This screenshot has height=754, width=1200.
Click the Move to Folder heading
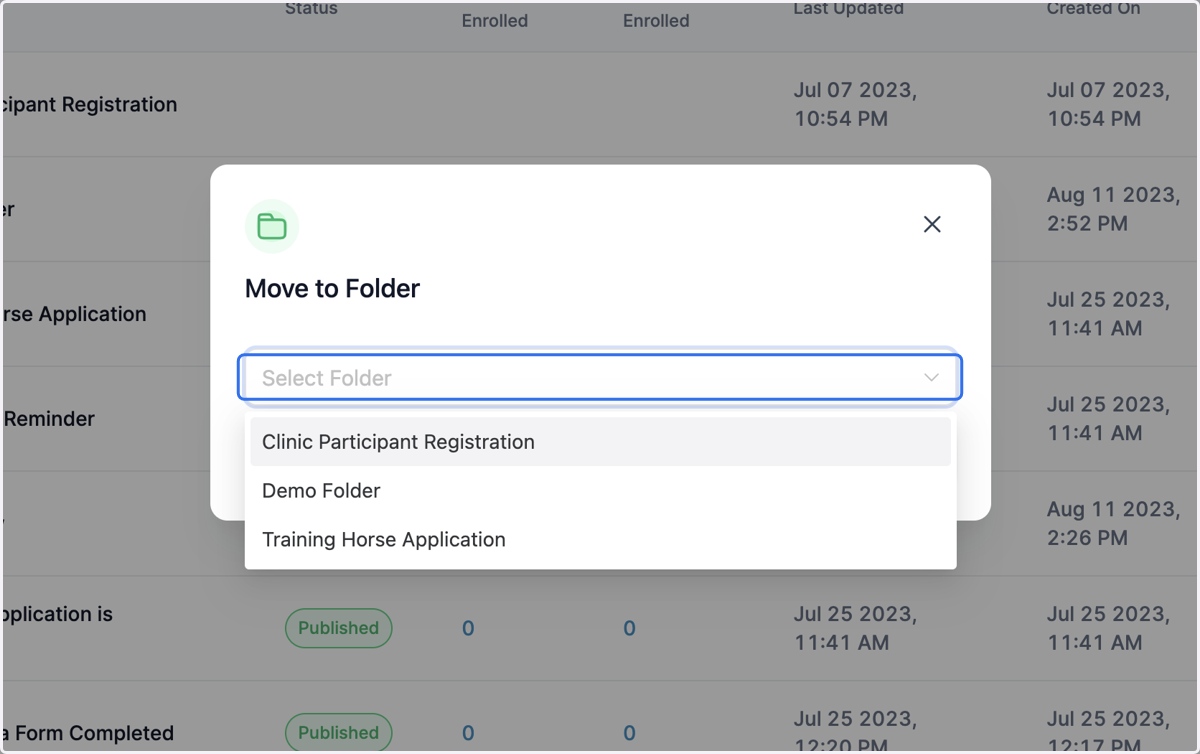coord(332,289)
